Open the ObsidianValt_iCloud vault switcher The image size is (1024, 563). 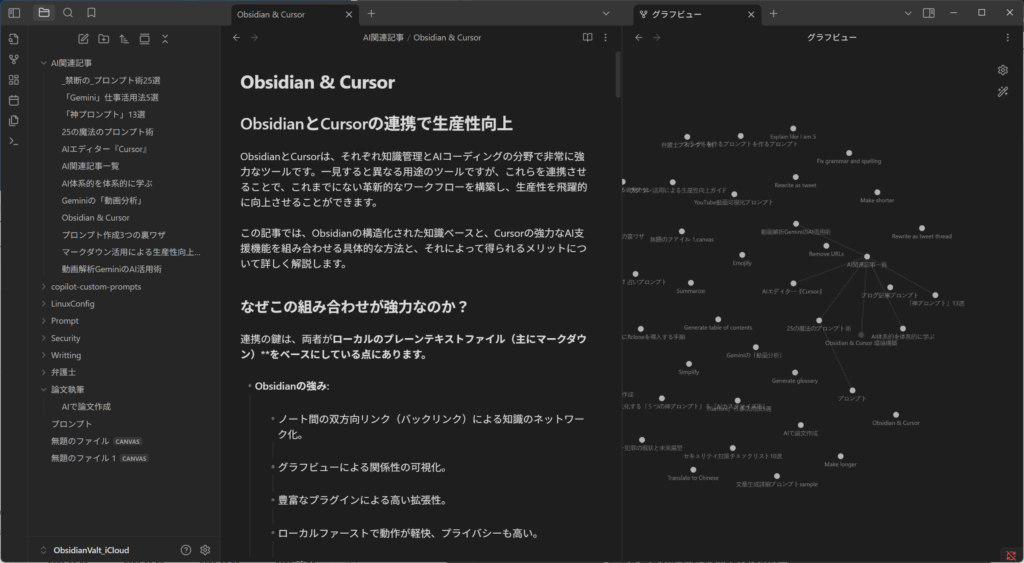click(90, 550)
